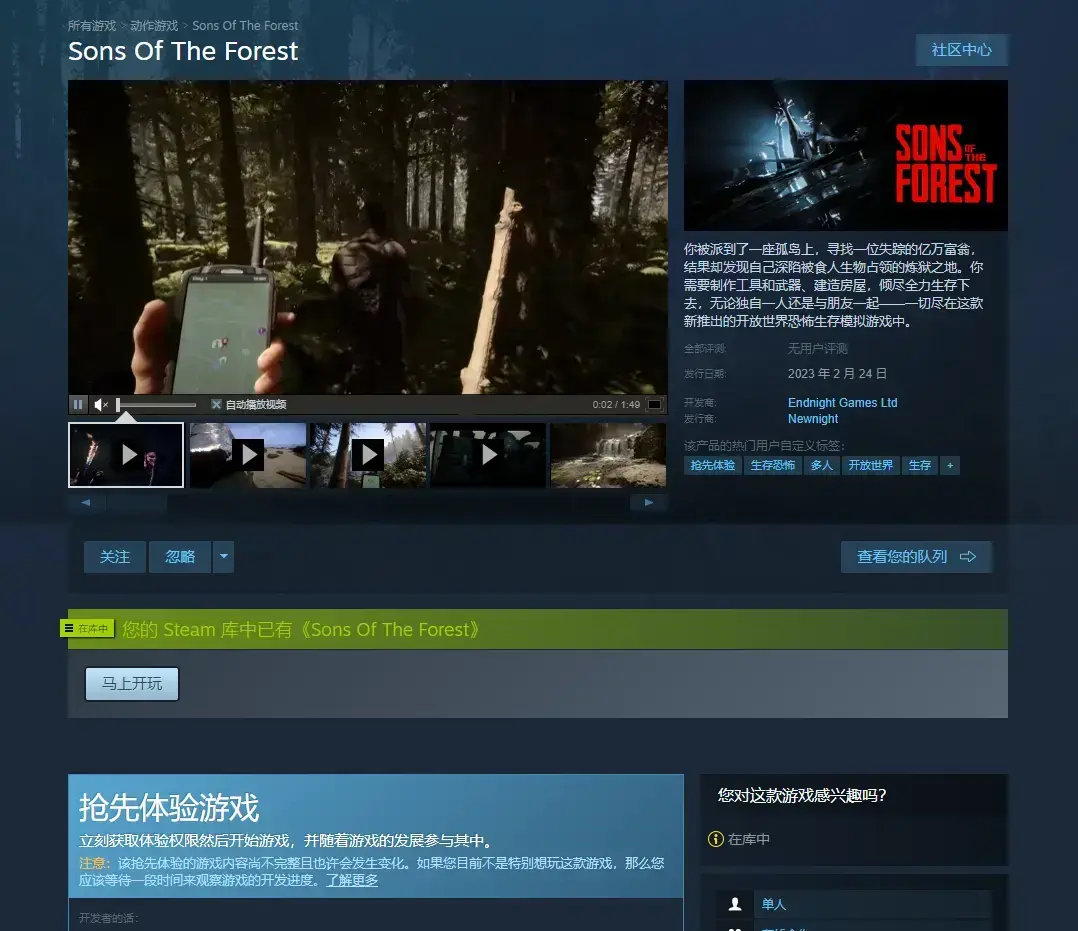The image size is (1078, 931).
Task: Unmute the video with the speaker icon
Action: coord(100,404)
